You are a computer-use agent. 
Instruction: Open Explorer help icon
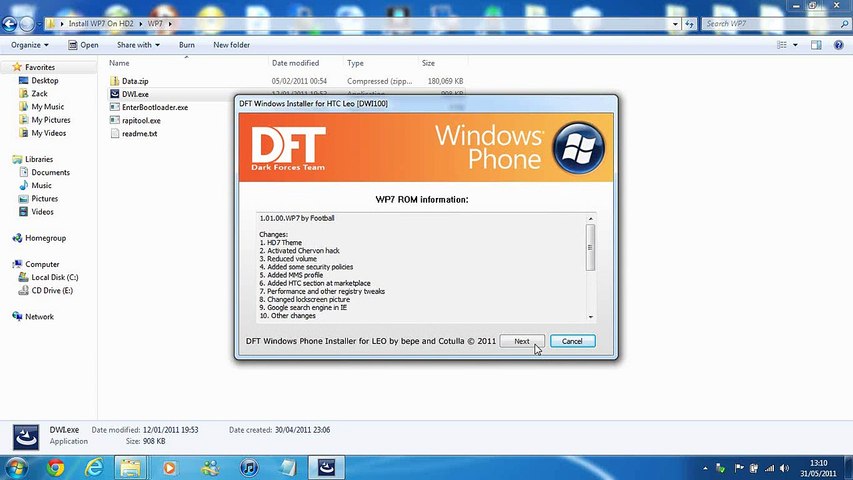838,45
